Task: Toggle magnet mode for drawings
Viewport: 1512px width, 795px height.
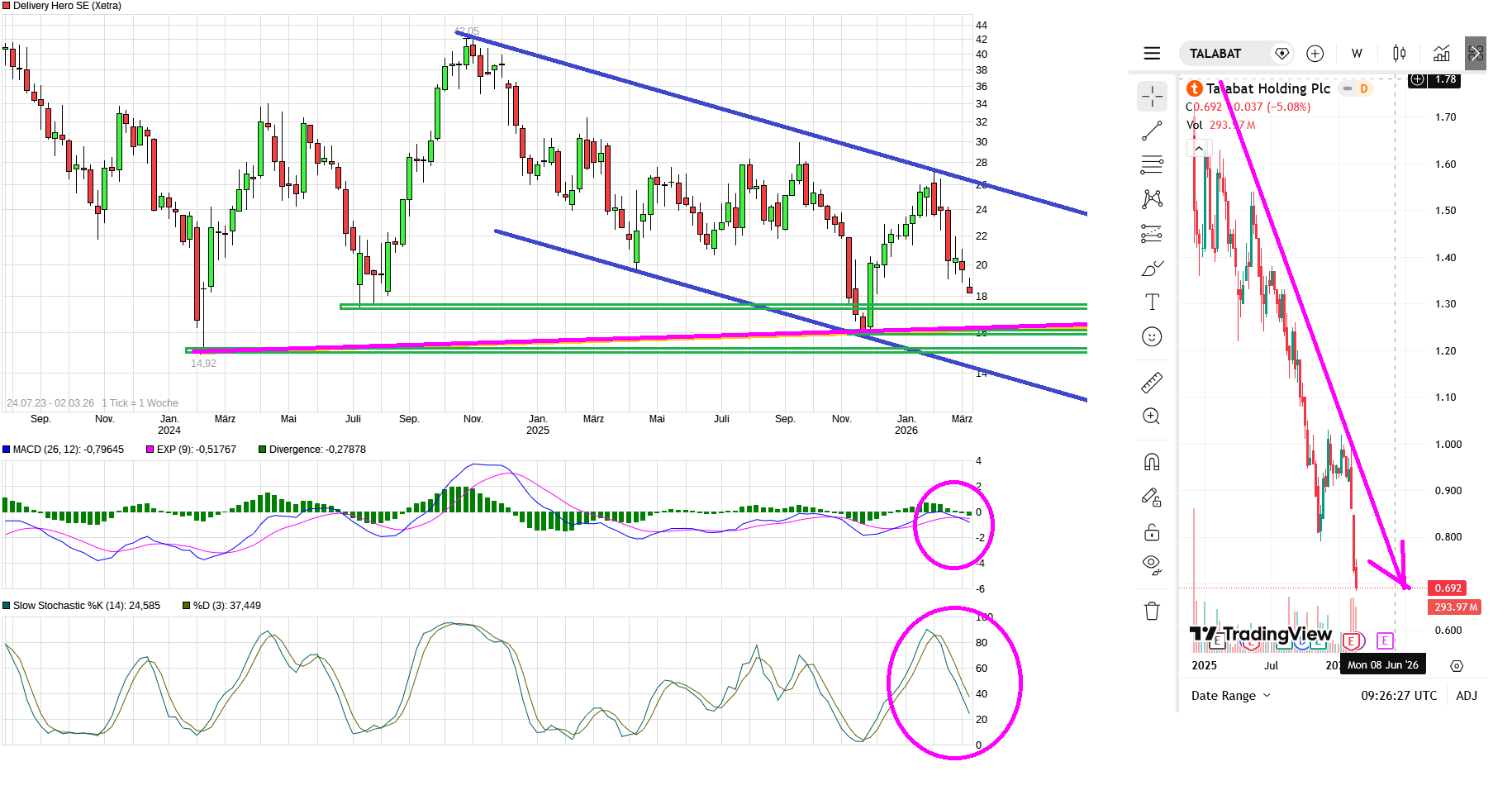Action: (x=1152, y=462)
